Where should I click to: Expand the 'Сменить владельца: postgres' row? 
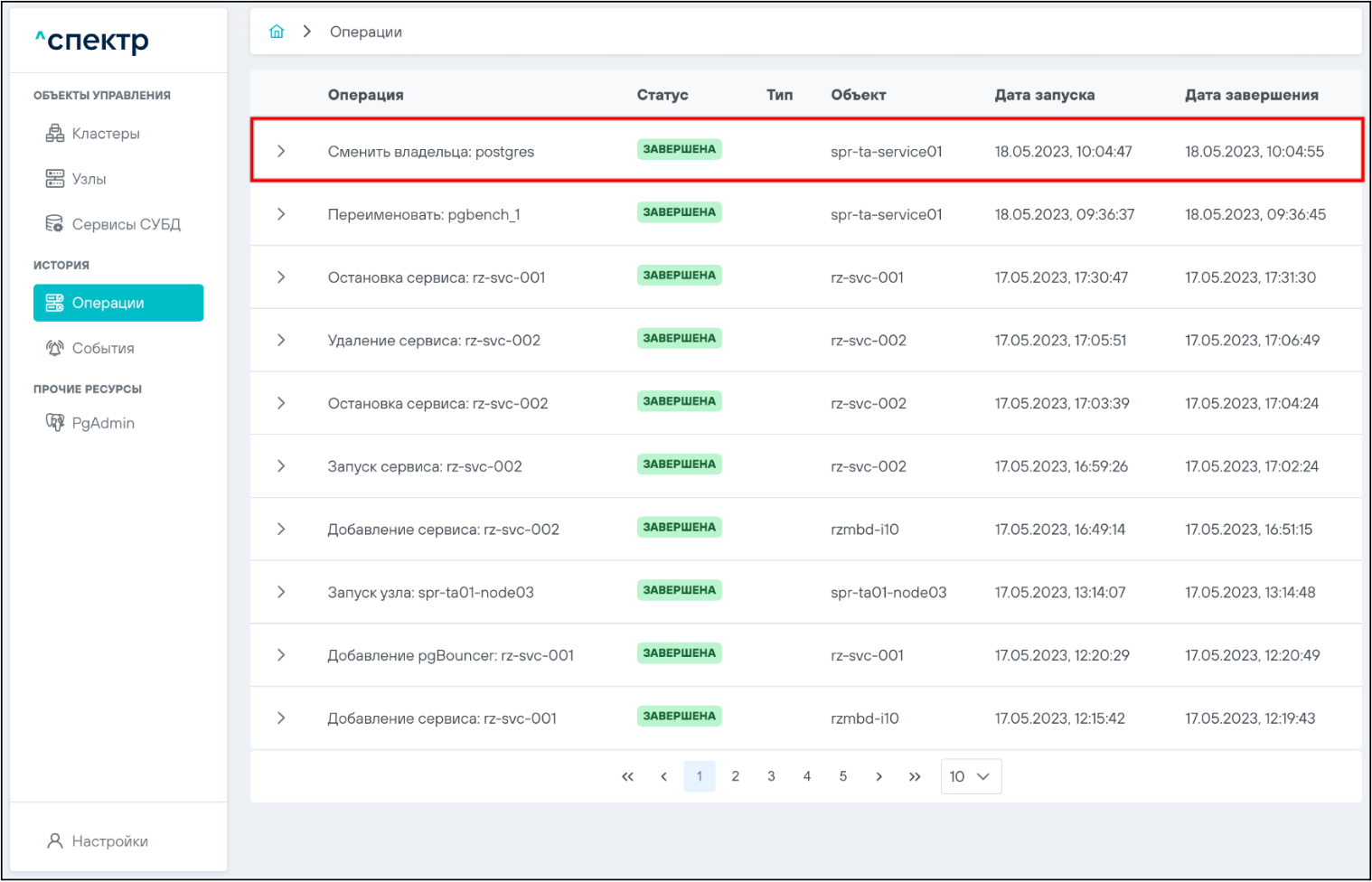point(281,151)
